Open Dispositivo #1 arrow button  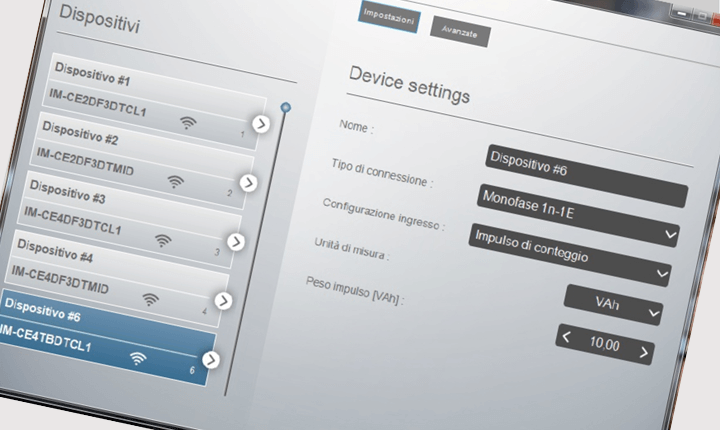pyautogui.click(x=260, y=124)
